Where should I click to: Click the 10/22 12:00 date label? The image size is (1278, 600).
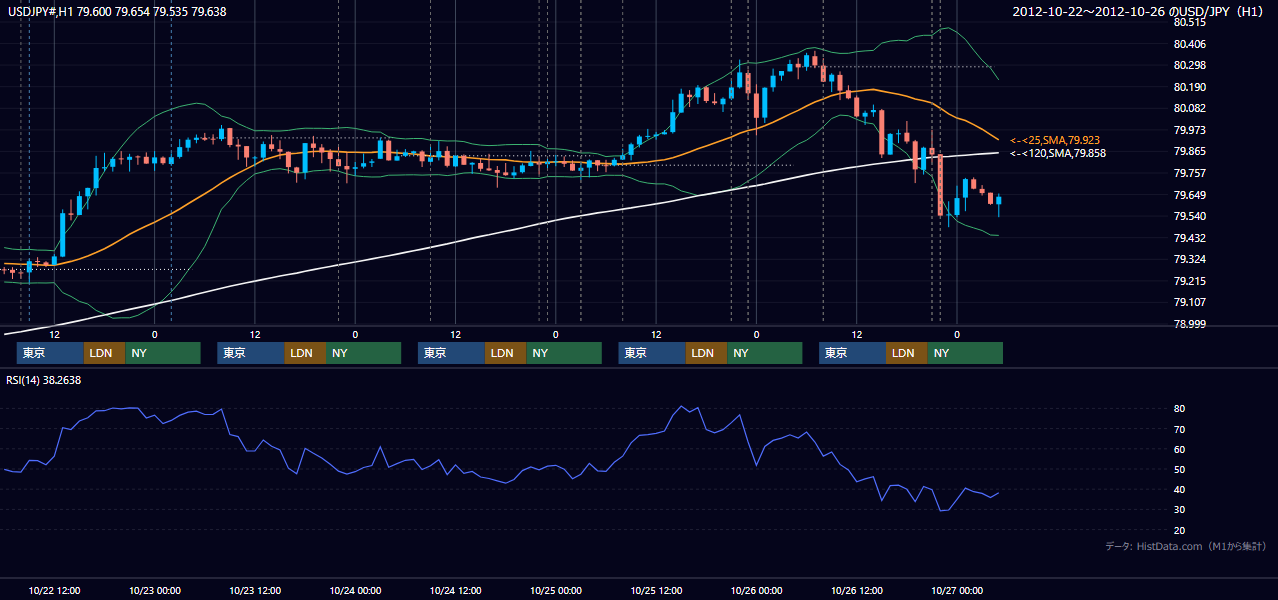55,590
